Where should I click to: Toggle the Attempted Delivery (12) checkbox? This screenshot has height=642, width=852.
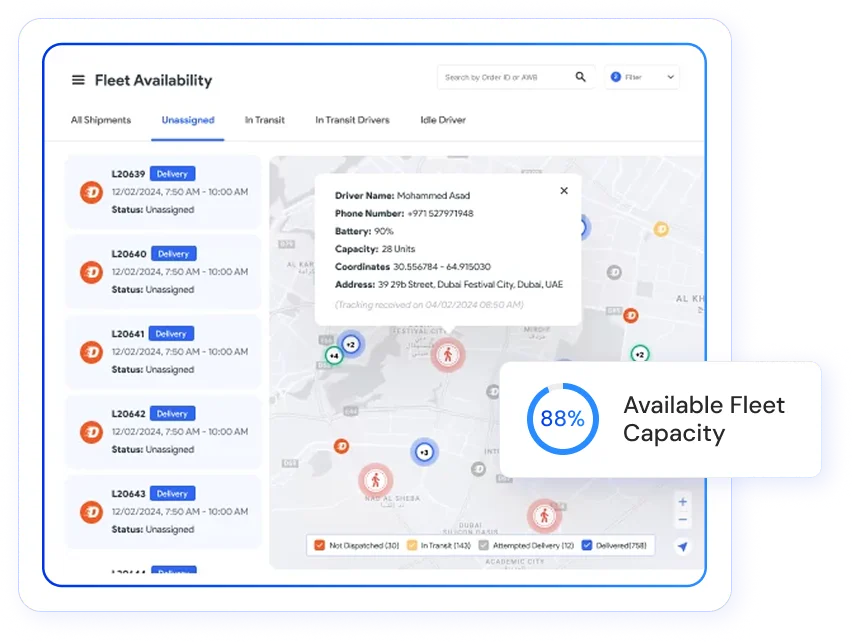[484, 545]
